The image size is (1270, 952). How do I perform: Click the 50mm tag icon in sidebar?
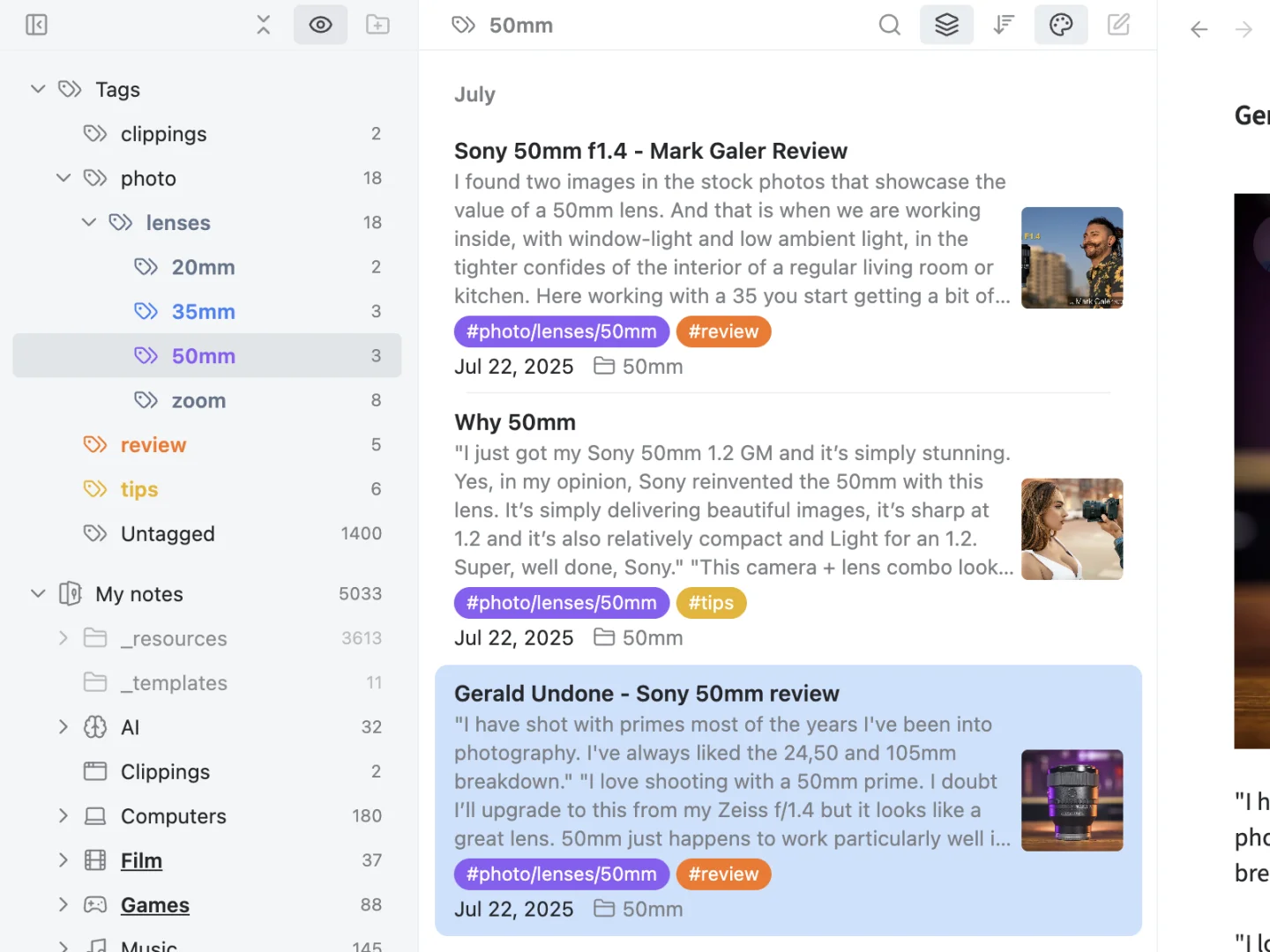point(146,355)
